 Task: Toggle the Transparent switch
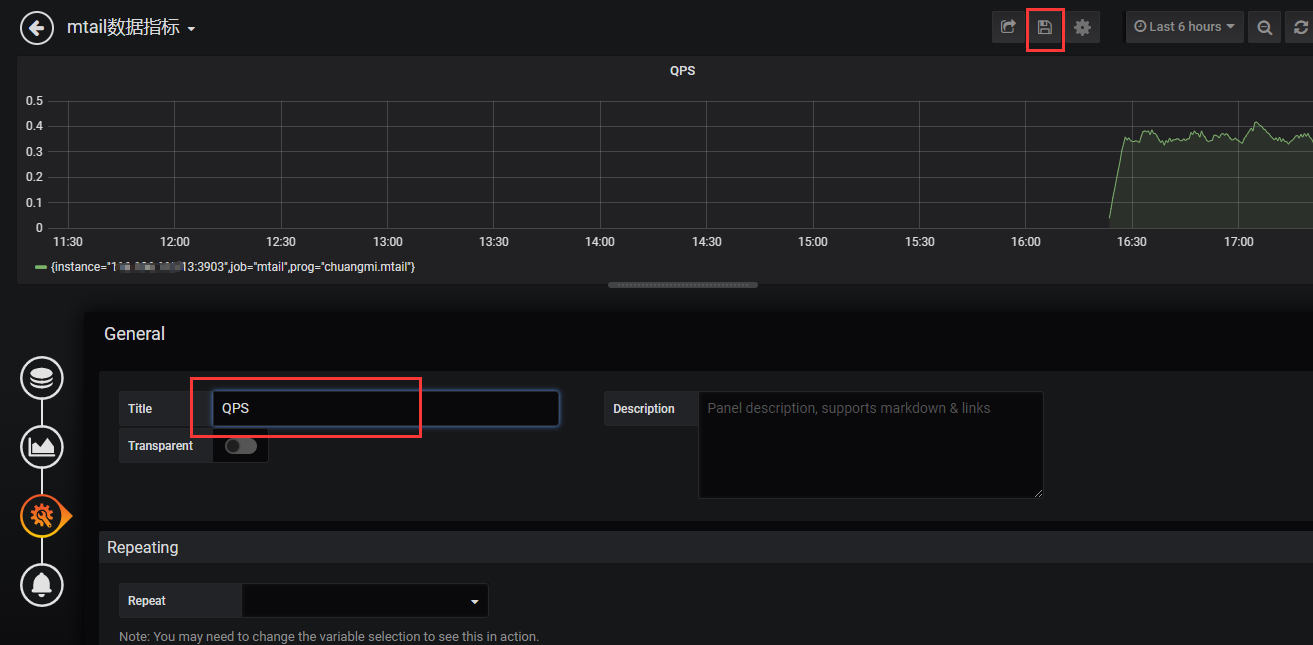(x=241, y=446)
